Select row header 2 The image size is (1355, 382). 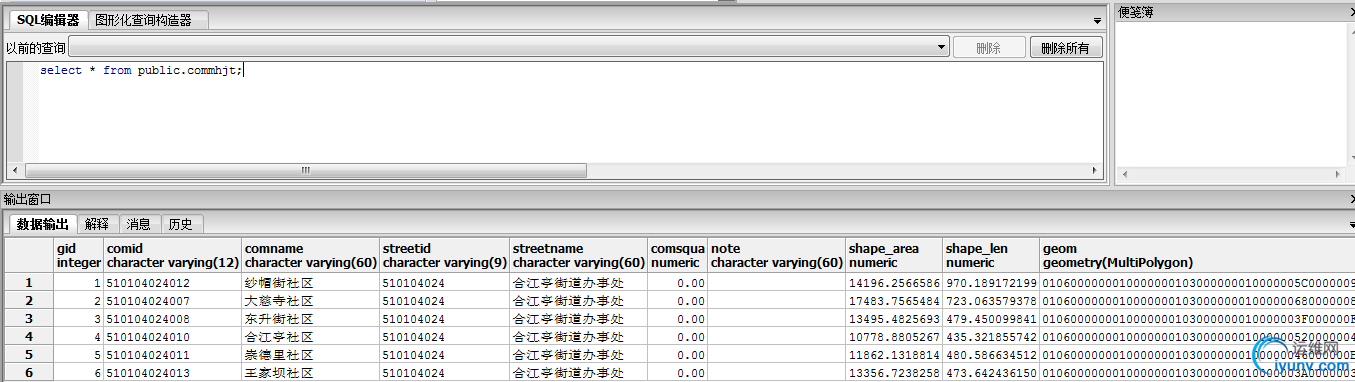coord(28,300)
